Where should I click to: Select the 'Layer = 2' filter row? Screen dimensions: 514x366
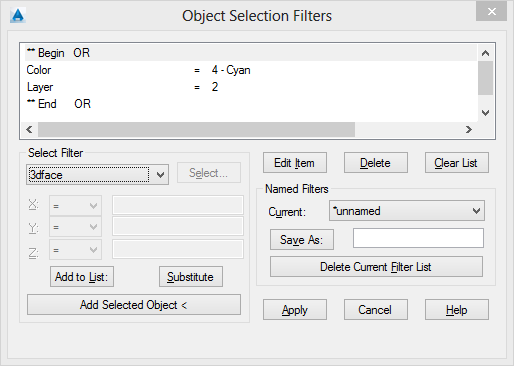click(251, 87)
